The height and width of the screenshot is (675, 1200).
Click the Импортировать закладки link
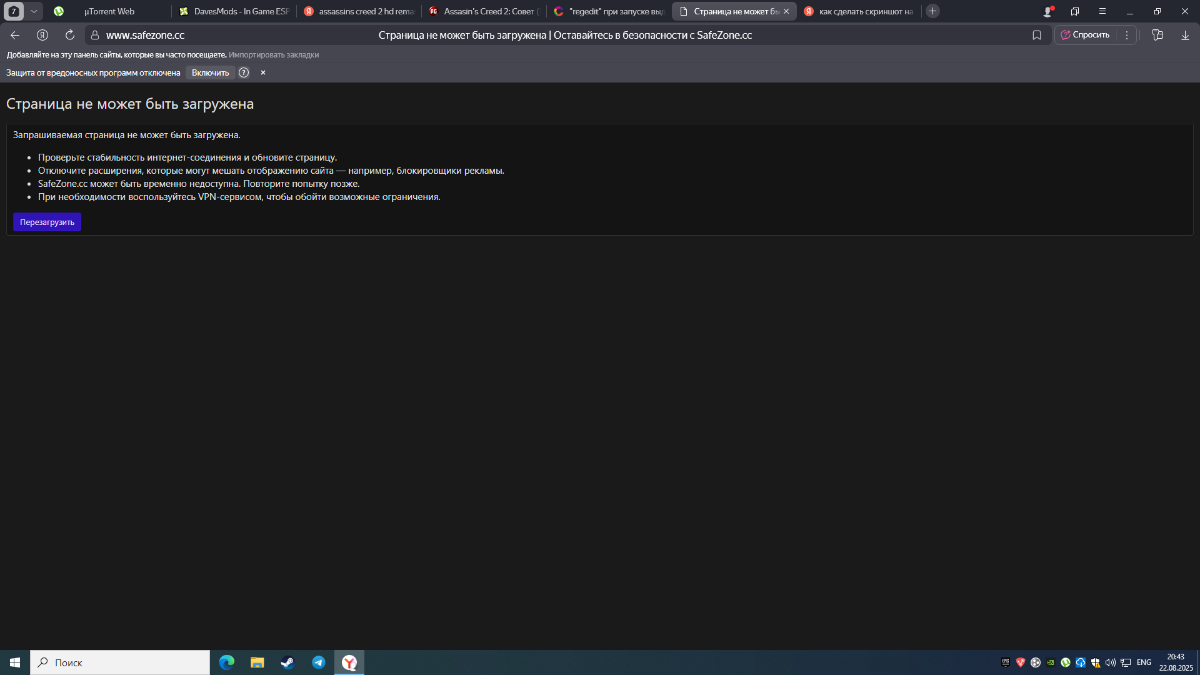(274, 55)
